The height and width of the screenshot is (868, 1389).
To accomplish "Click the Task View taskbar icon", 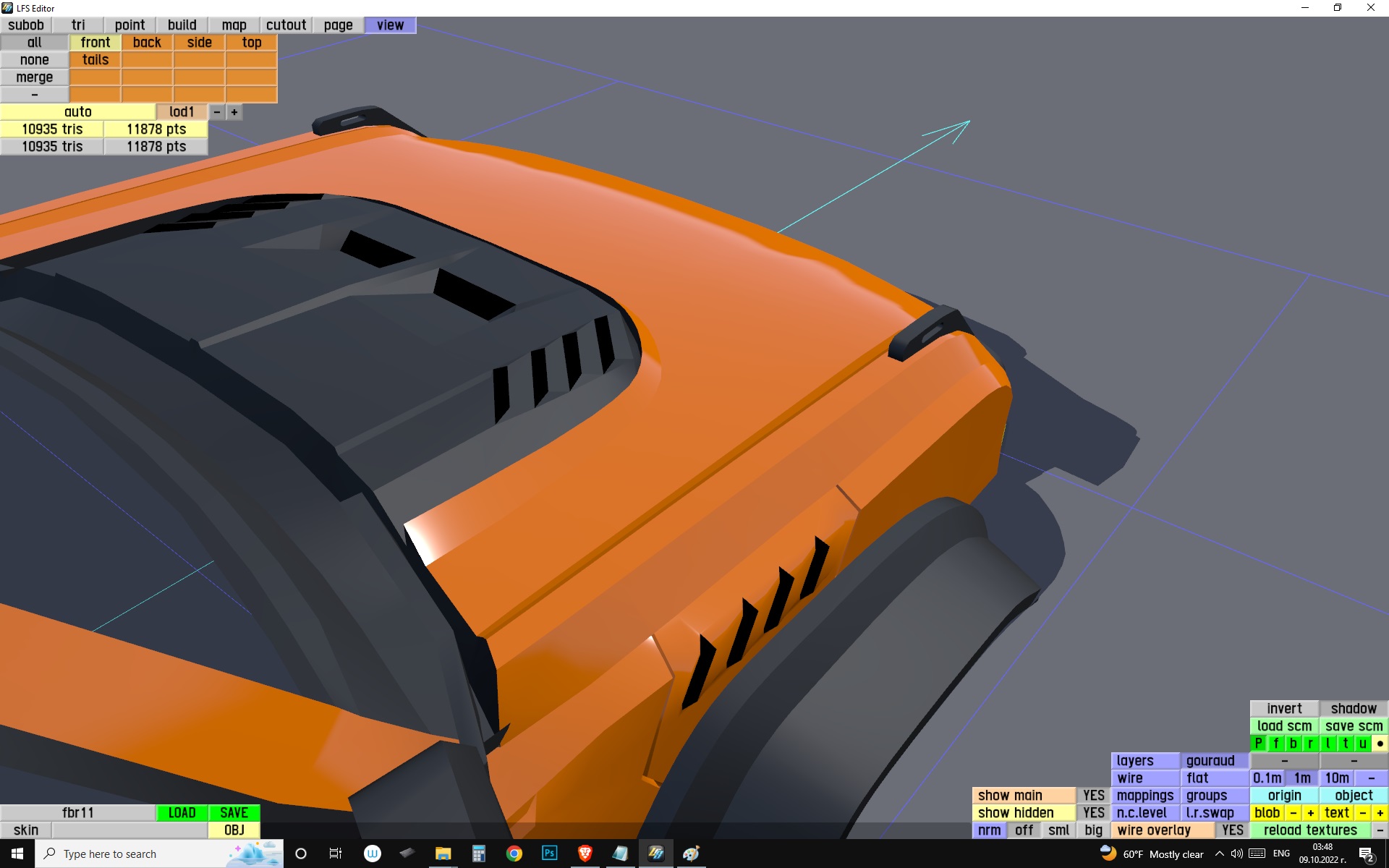I will click(336, 854).
